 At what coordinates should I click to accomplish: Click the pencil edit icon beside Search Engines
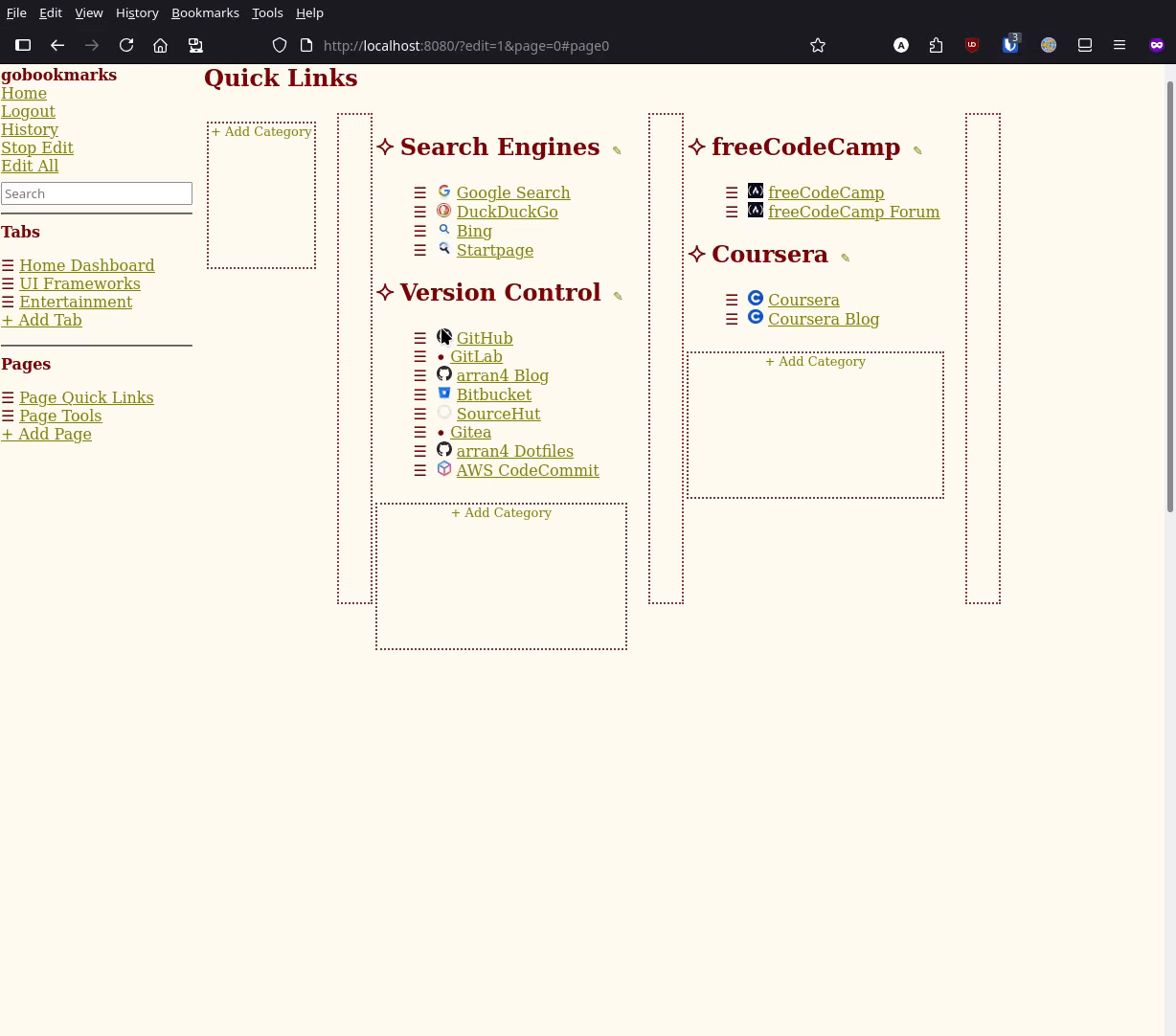pos(617,150)
